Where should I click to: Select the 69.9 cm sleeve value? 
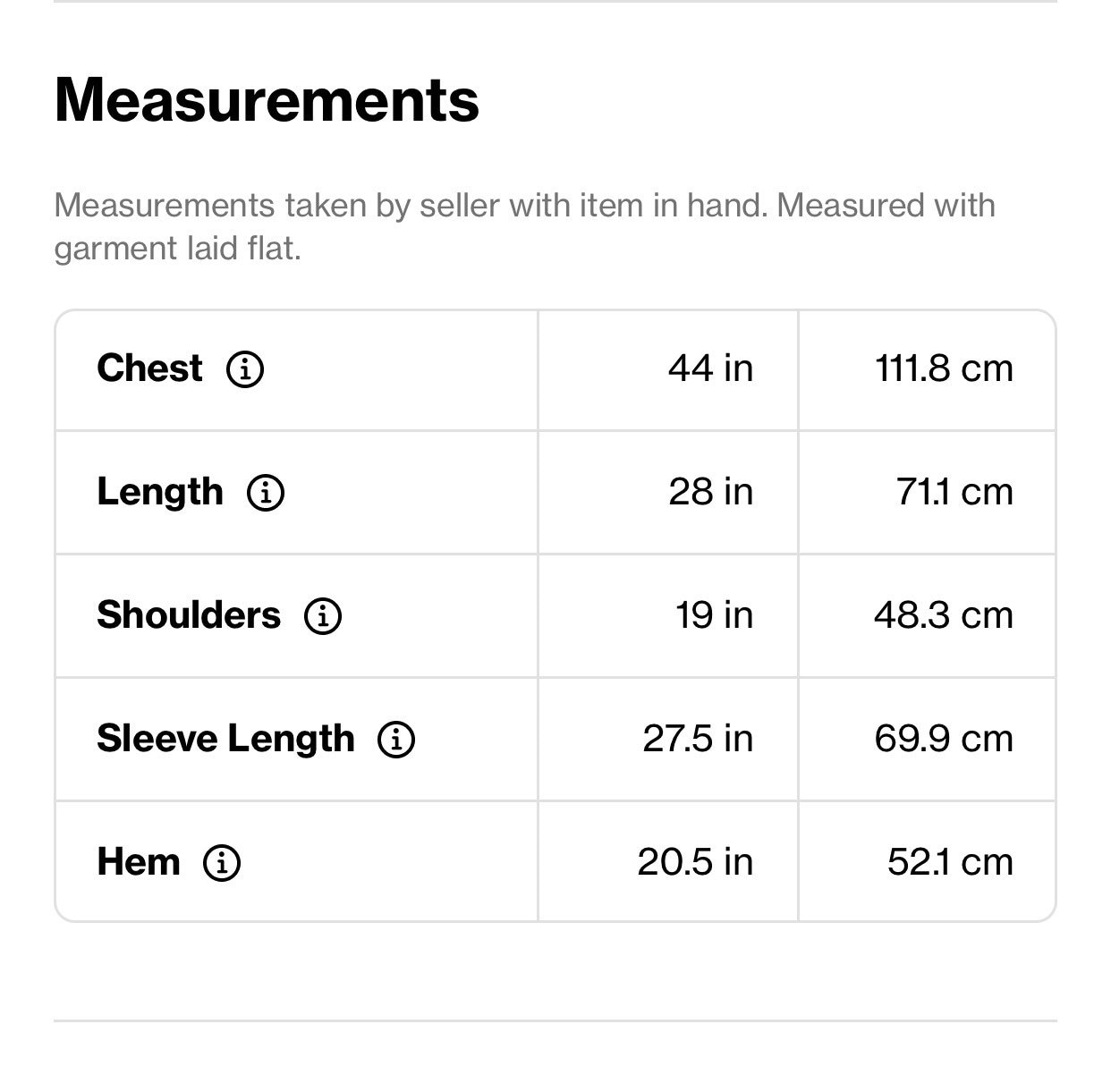[x=945, y=739]
